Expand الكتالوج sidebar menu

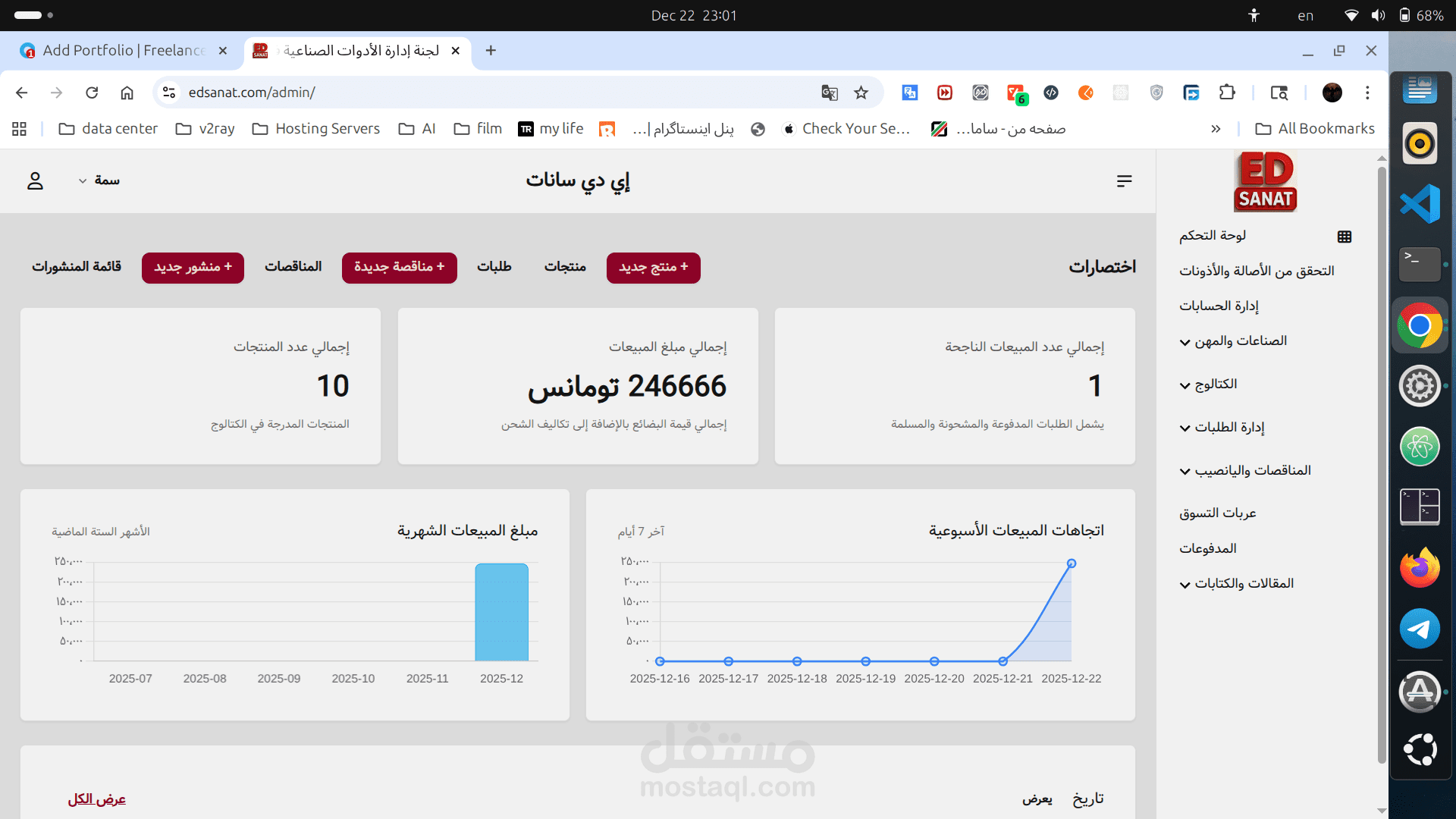1209,384
